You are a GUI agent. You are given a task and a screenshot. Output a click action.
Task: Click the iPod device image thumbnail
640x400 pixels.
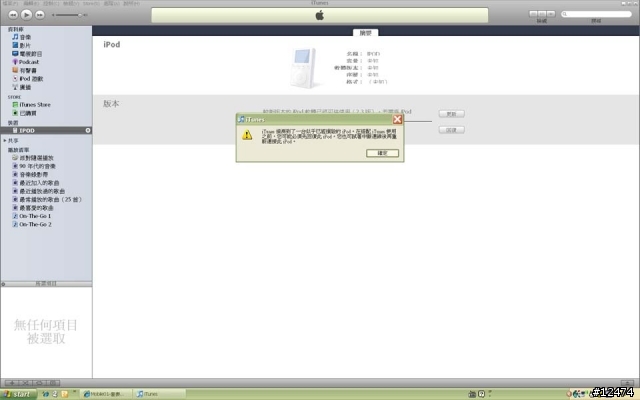click(304, 68)
